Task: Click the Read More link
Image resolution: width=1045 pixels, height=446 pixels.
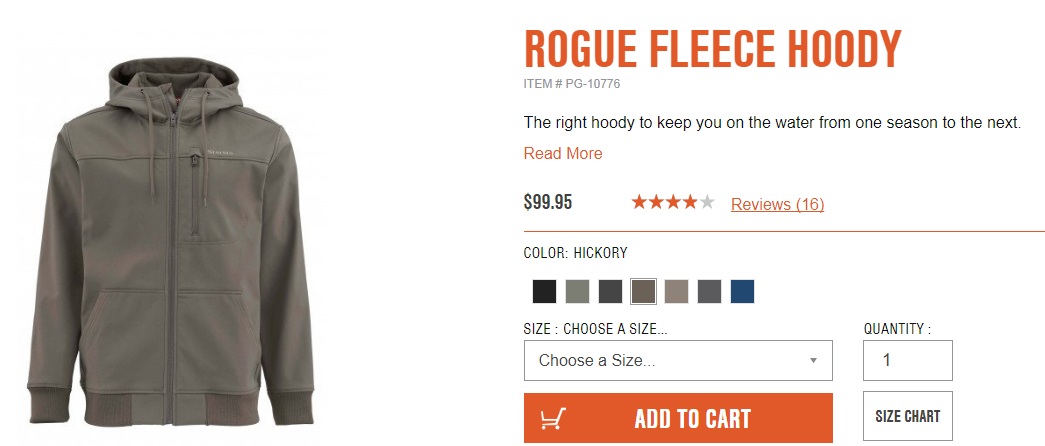Action: (563, 154)
